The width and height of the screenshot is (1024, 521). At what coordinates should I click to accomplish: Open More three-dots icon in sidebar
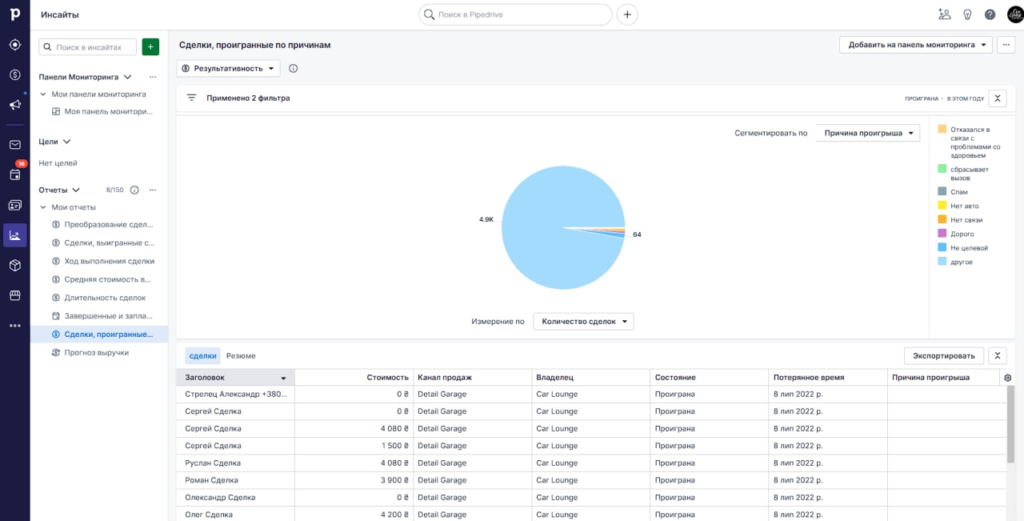click(14, 325)
